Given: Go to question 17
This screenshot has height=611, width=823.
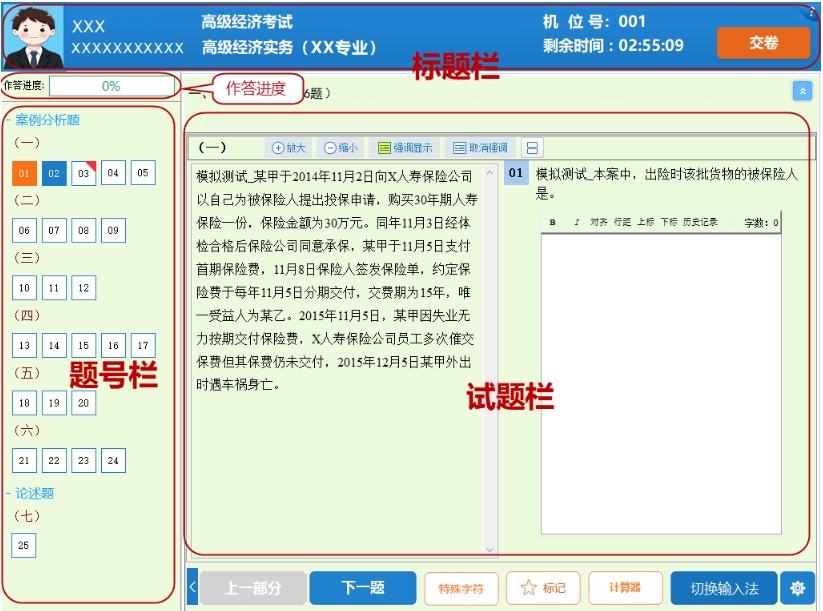Looking at the screenshot, I should pyautogui.click(x=143, y=345).
